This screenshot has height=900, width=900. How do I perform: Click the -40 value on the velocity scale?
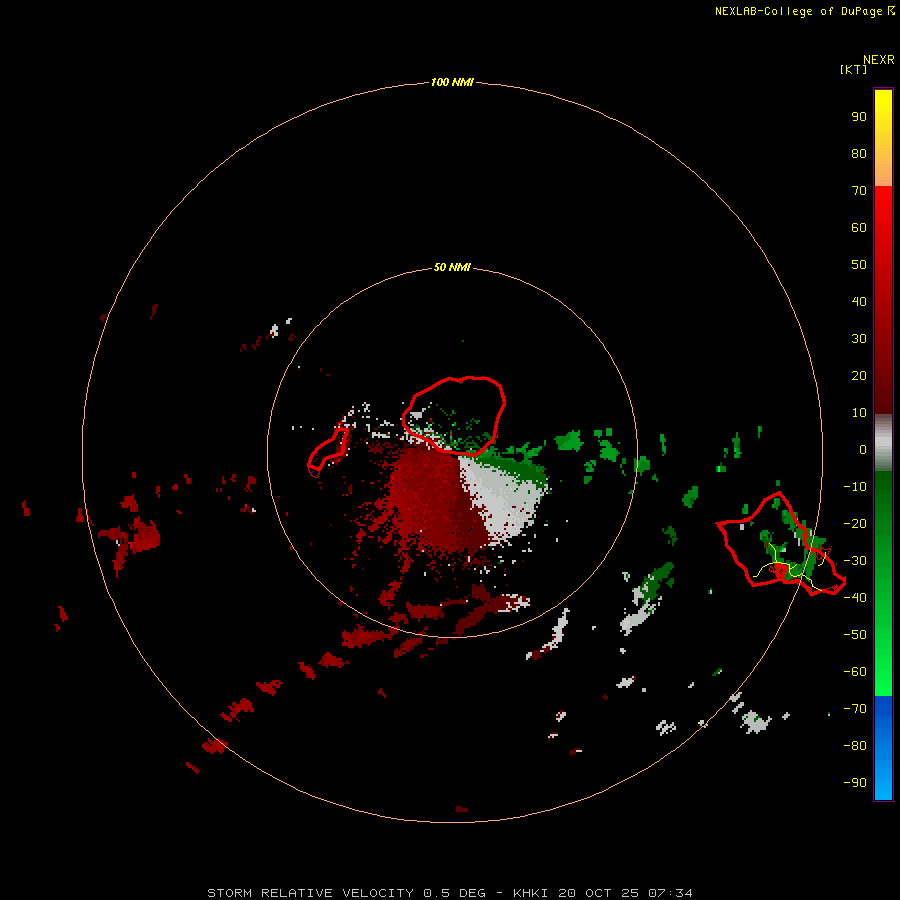(855, 598)
